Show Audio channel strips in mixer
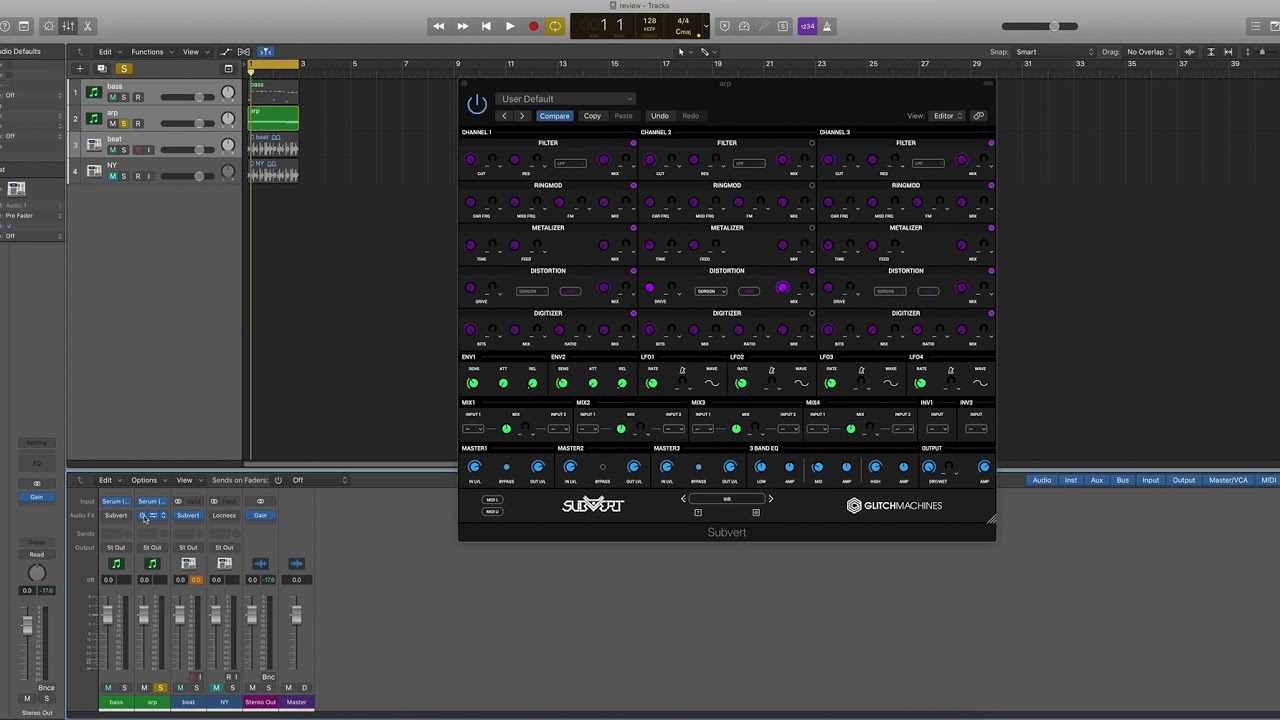This screenshot has width=1280, height=720. [1042, 480]
